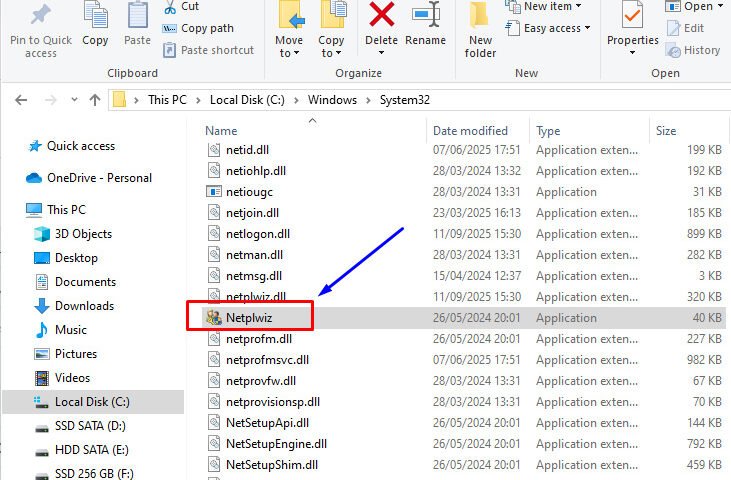Viewport: 731px width, 480px height.
Task: Select the netlogon.dll file
Action: (x=257, y=234)
